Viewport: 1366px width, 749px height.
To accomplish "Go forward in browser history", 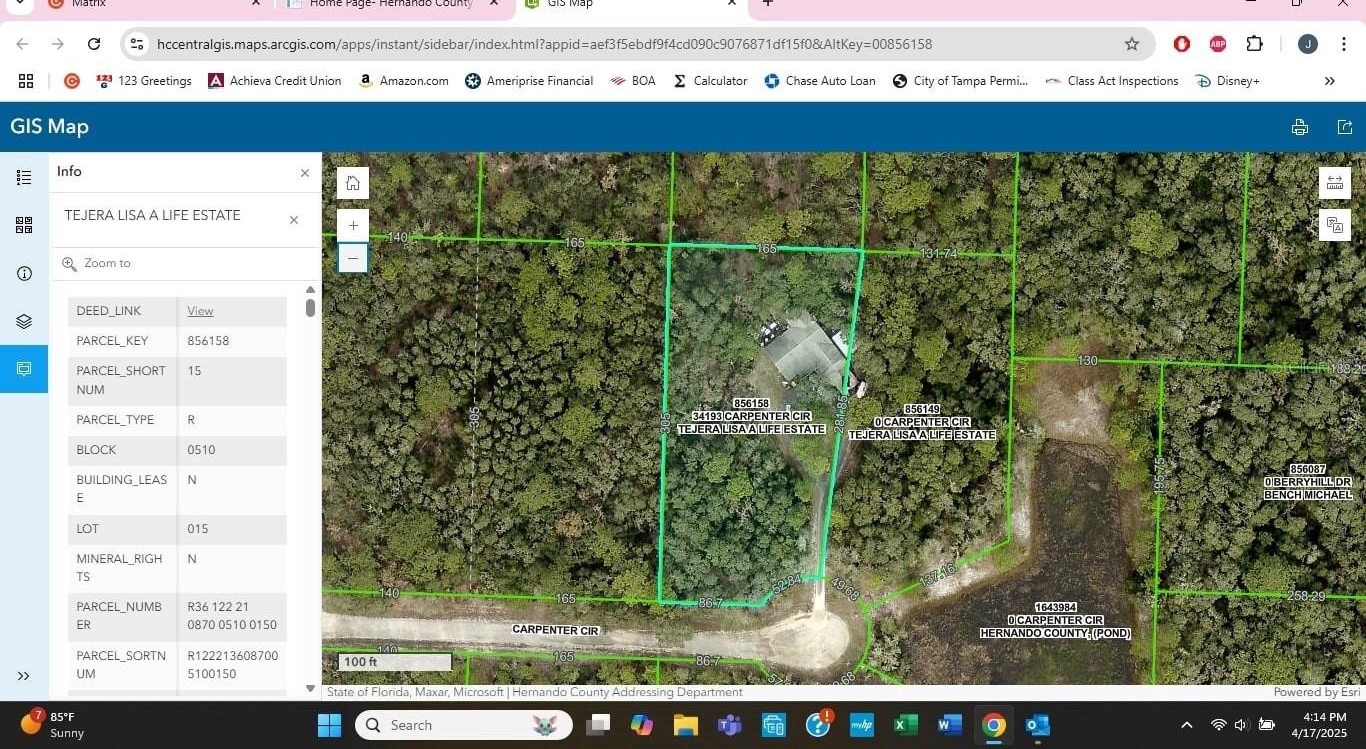I will click(58, 44).
